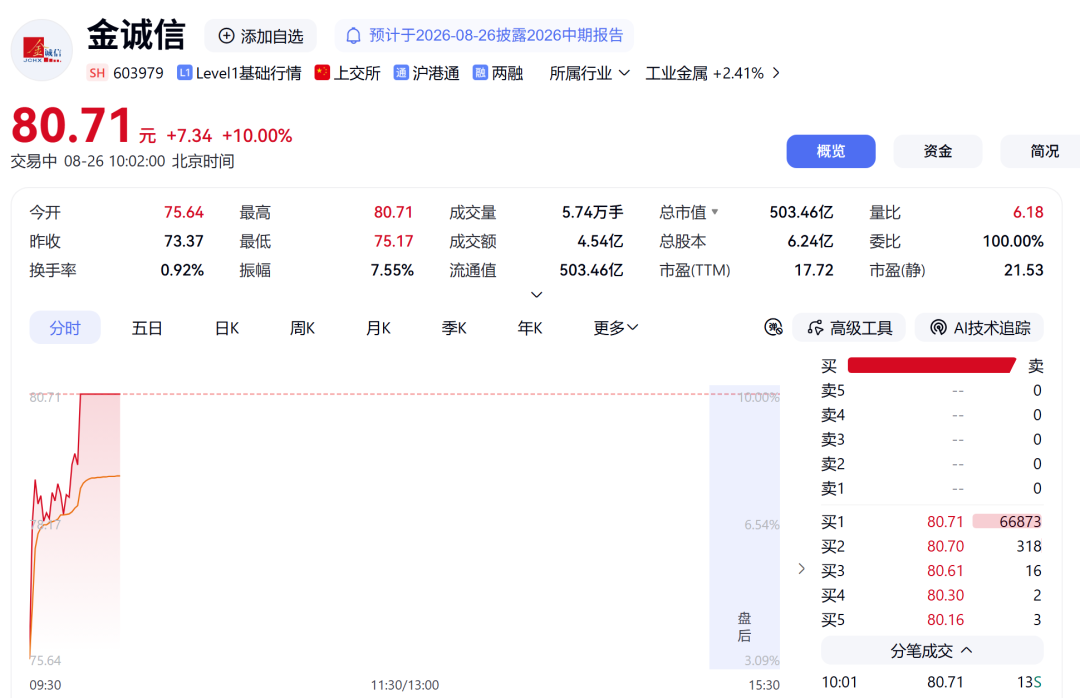Toggle the 总市值 dropdown triangle

point(715,212)
